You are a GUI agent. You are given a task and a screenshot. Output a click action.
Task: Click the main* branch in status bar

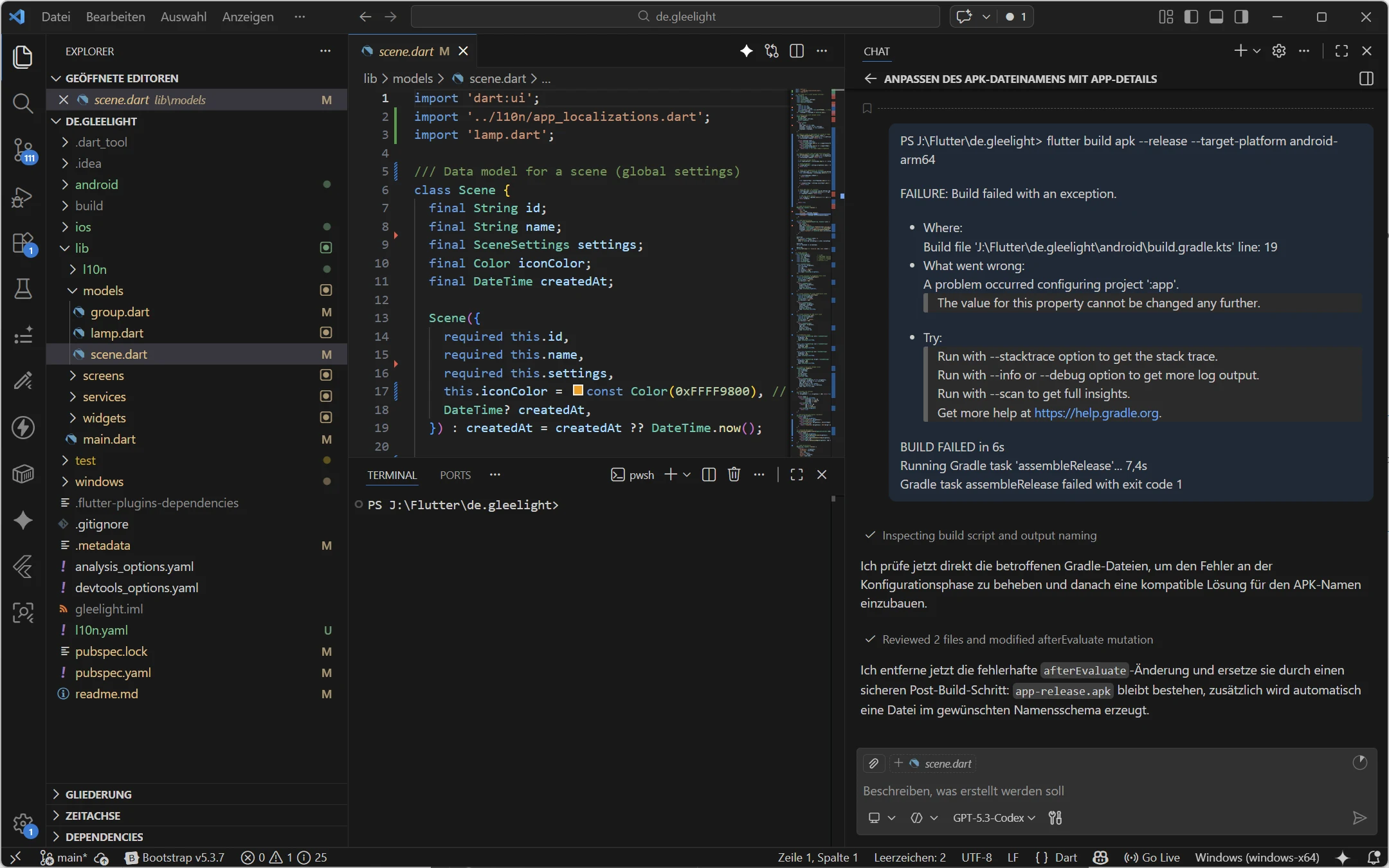coord(64,857)
